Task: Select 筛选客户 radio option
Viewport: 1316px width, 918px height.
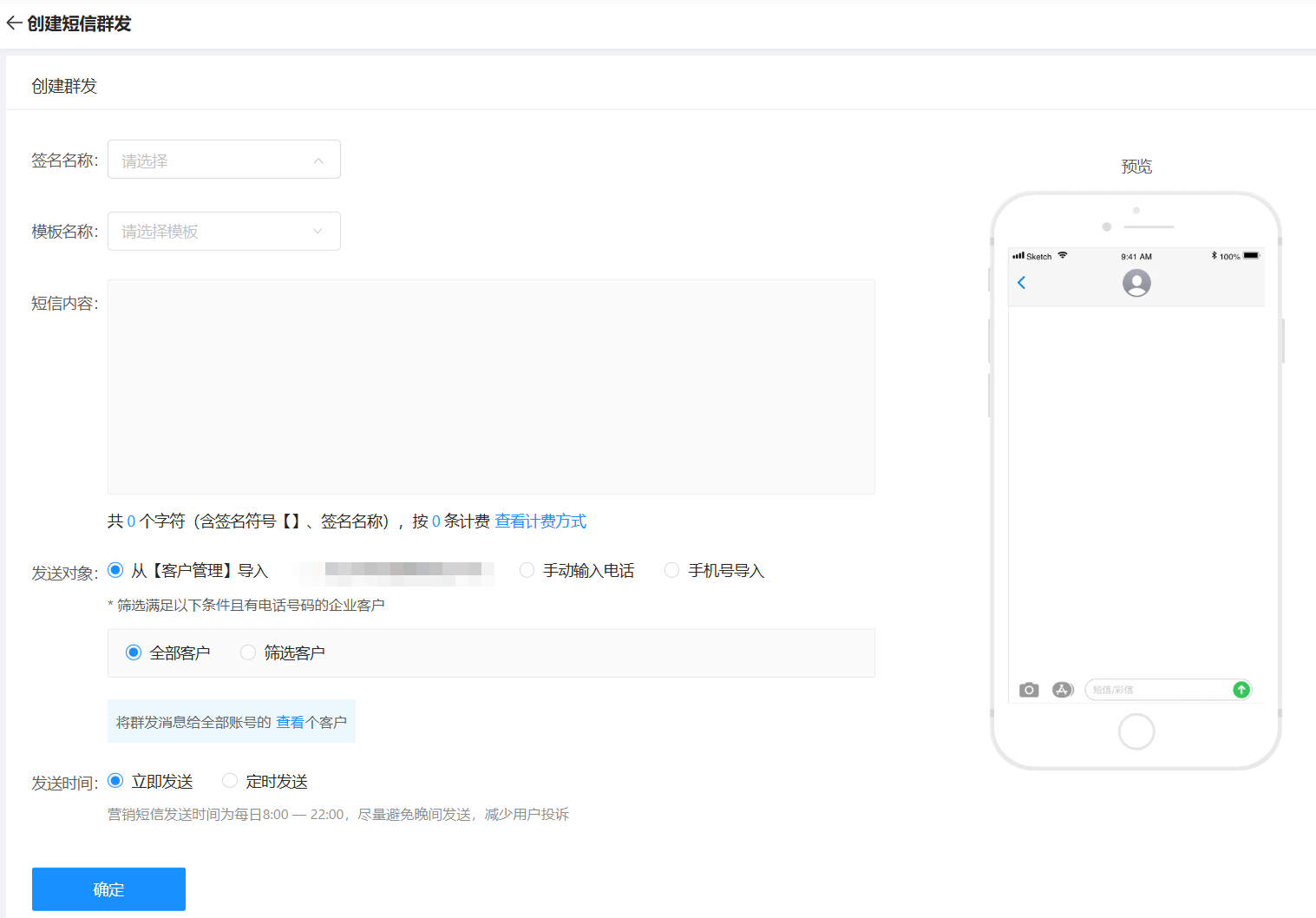Action: tap(248, 652)
